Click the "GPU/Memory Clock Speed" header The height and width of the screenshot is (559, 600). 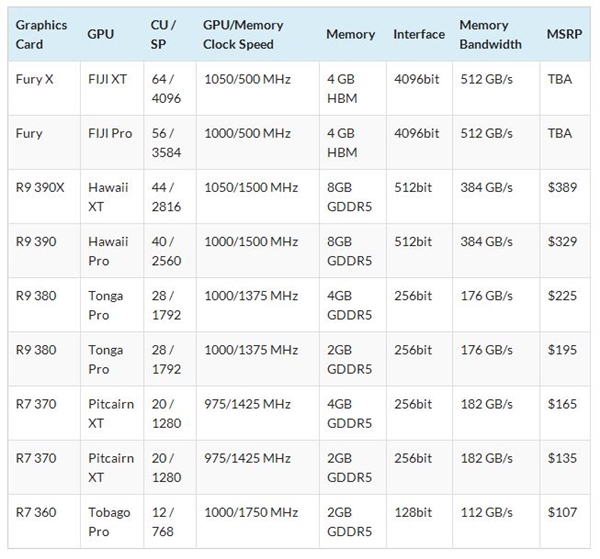point(243,34)
